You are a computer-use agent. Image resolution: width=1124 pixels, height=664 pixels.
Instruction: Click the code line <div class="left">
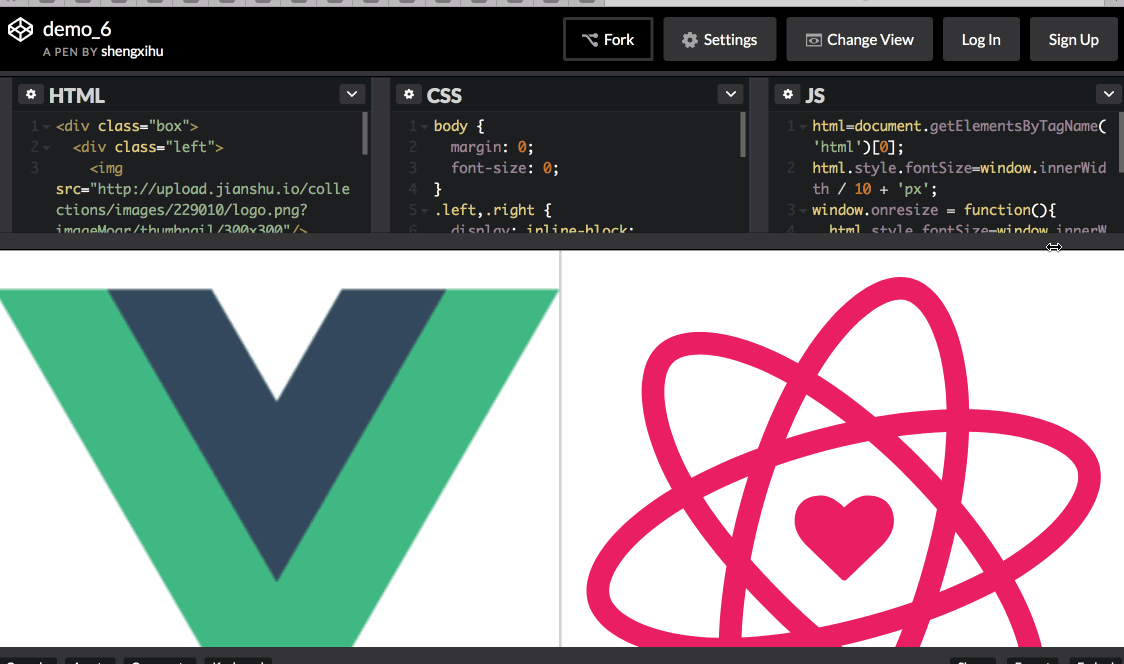[148, 147]
